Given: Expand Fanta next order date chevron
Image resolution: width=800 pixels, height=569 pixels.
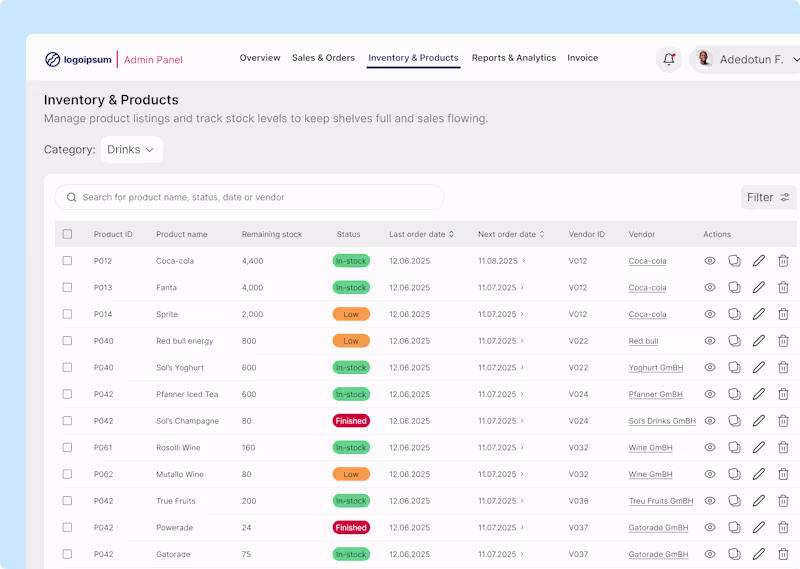Looking at the screenshot, I should coord(522,287).
